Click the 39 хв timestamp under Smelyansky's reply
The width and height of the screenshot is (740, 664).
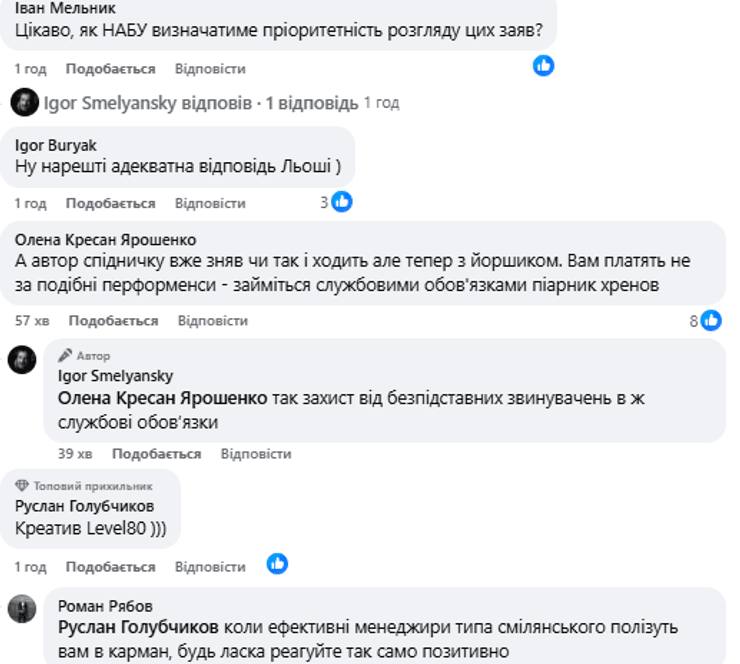pyautogui.click(x=75, y=454)
